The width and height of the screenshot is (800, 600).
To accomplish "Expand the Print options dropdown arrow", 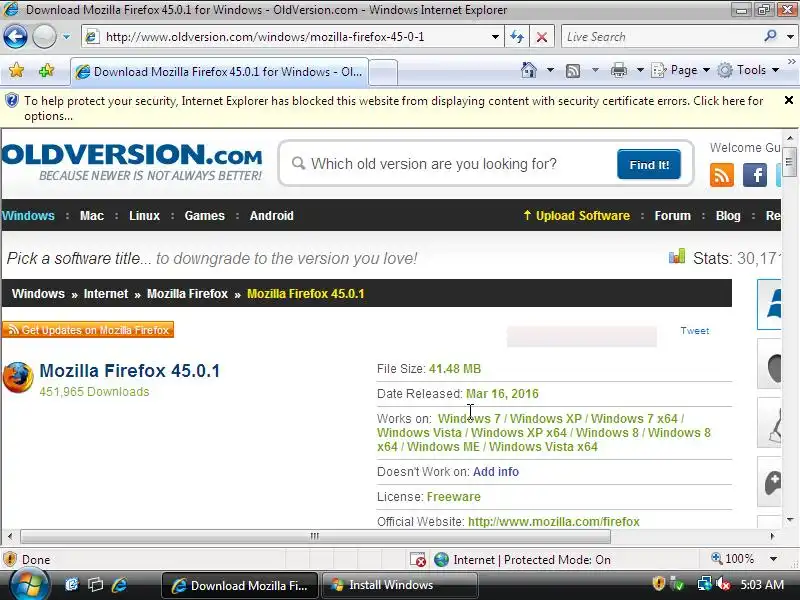I will coord(640,70).
